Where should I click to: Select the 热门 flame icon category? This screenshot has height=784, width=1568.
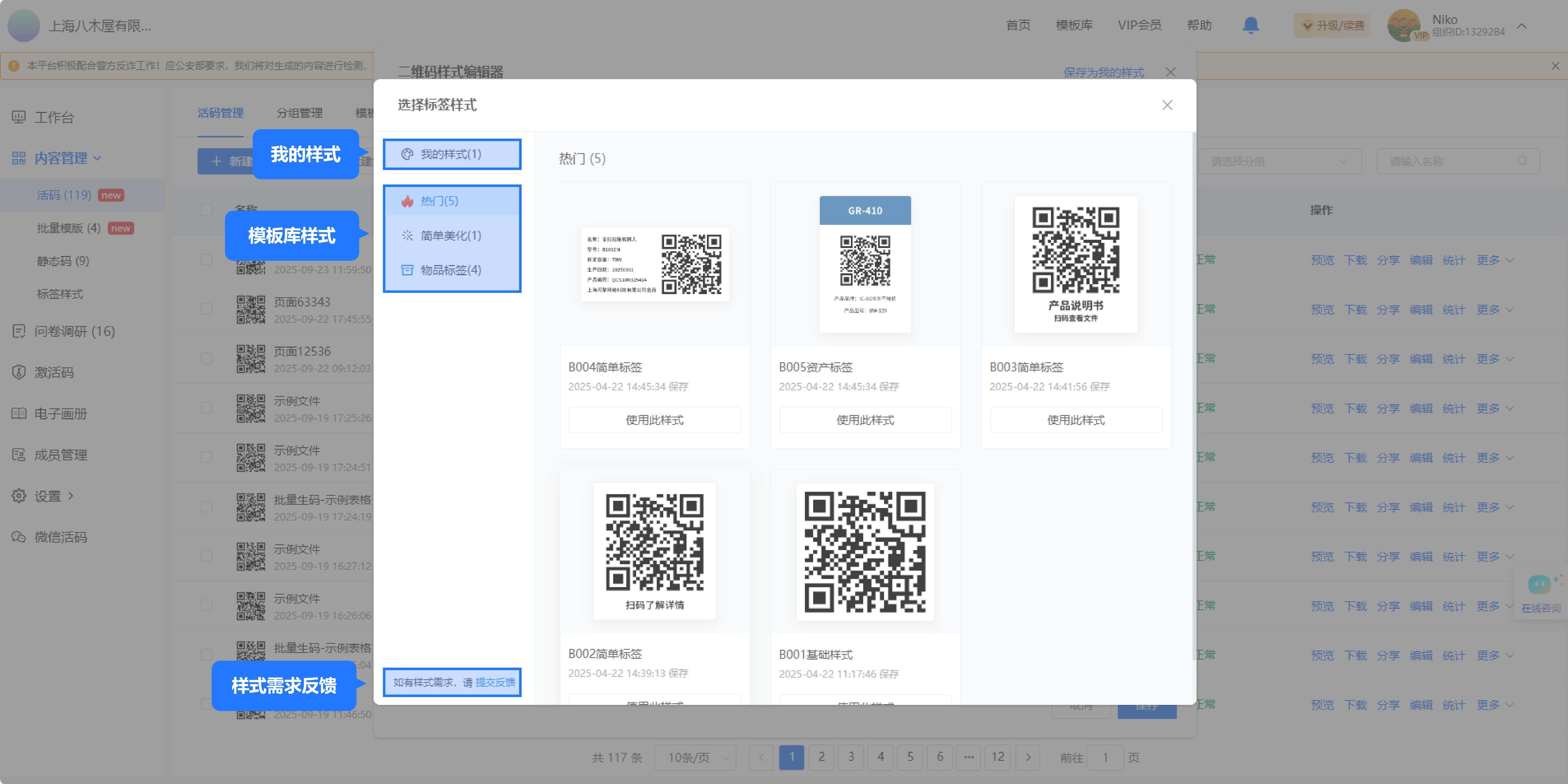407,201
